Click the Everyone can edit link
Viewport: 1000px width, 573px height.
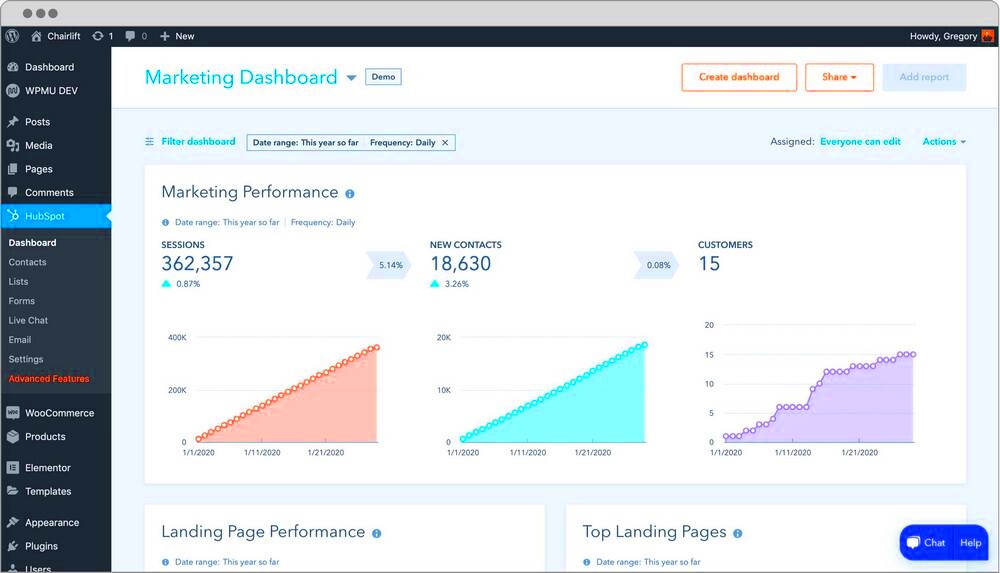(x=860, y=142)
